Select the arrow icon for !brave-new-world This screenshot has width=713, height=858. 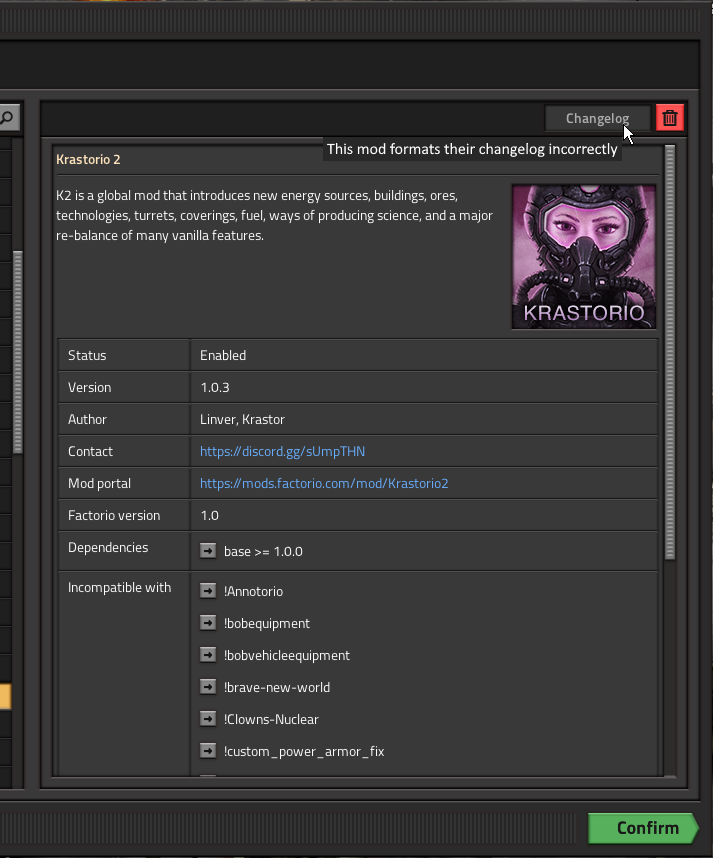[208, 687]
